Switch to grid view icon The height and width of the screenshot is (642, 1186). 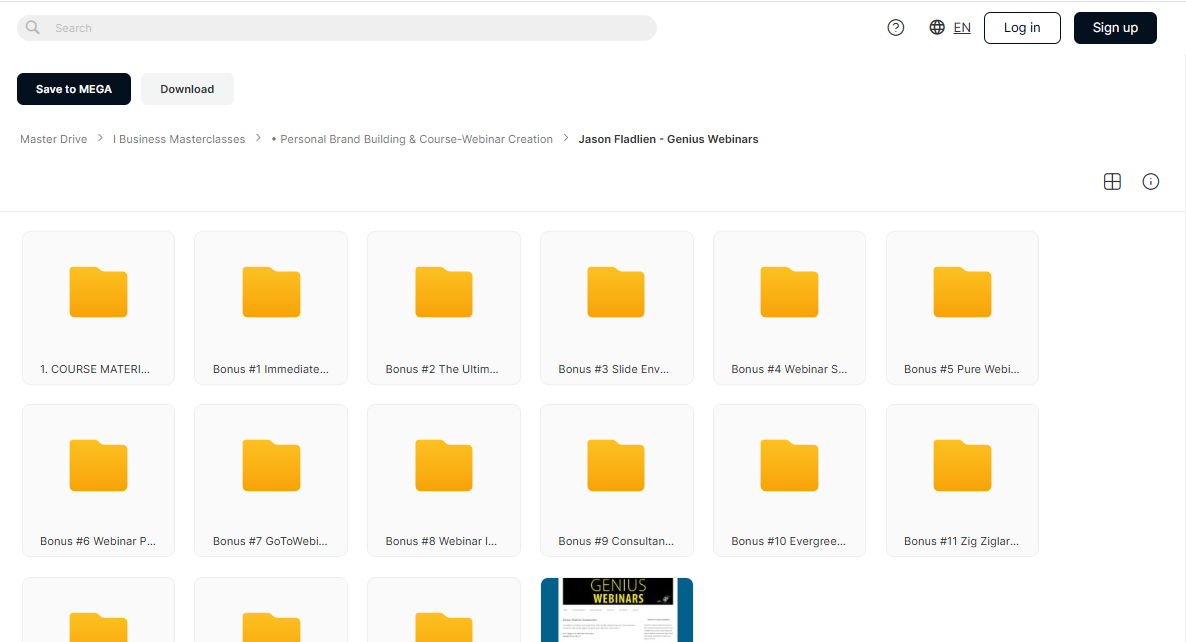(1112, 181)
